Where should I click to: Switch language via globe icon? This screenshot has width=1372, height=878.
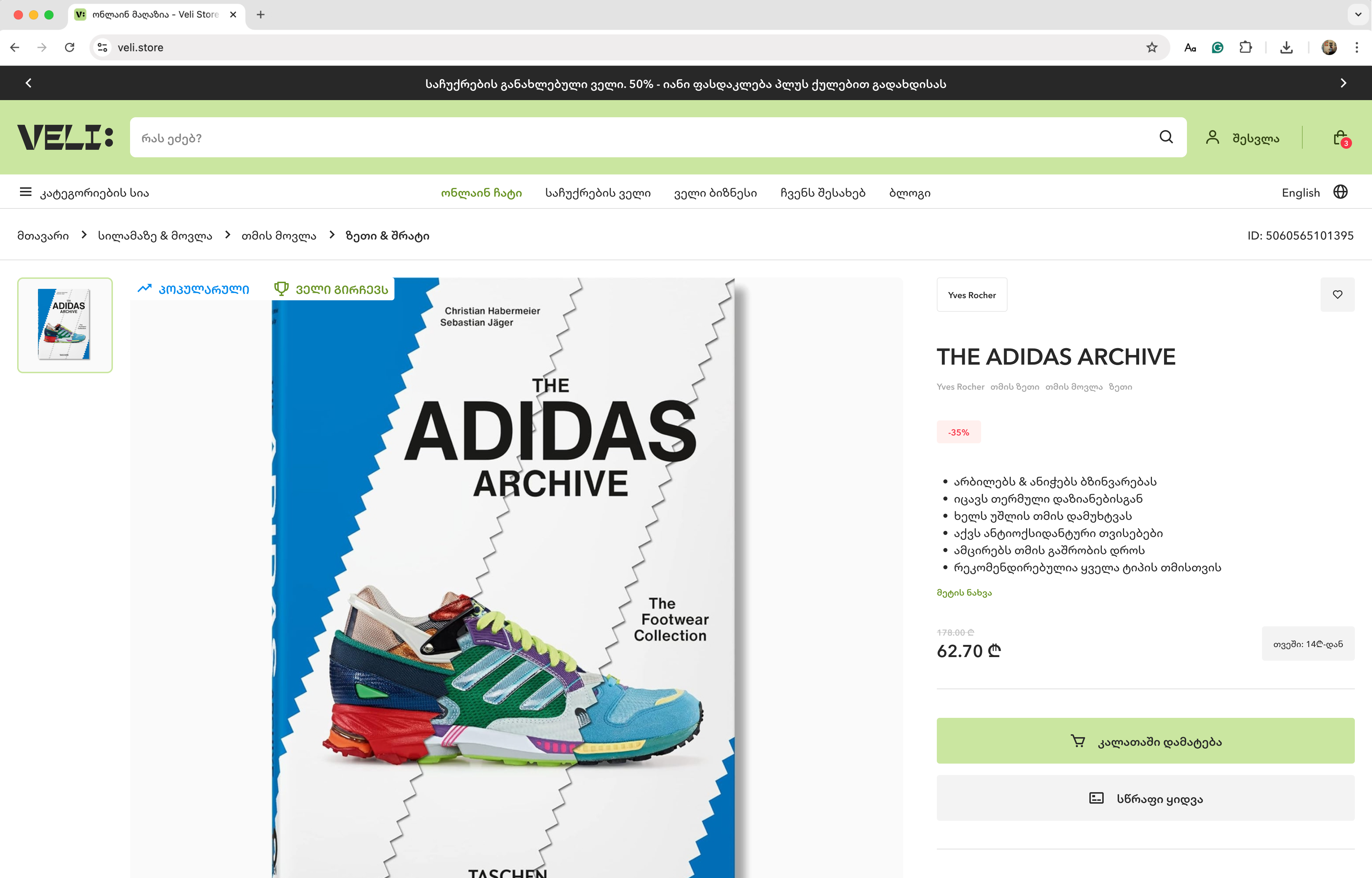[1341, 192]
